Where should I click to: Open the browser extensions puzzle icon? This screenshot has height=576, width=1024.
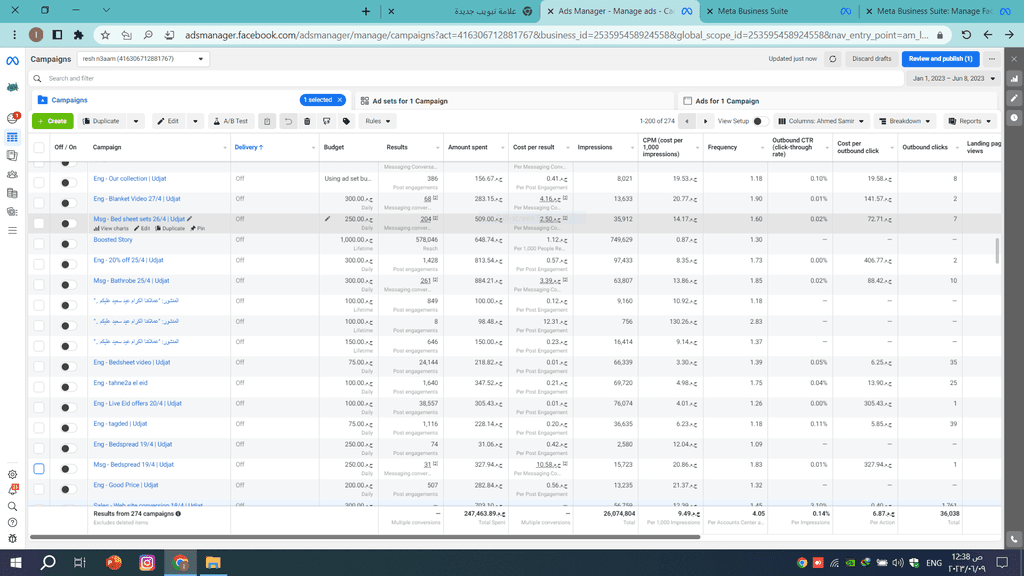78,35
